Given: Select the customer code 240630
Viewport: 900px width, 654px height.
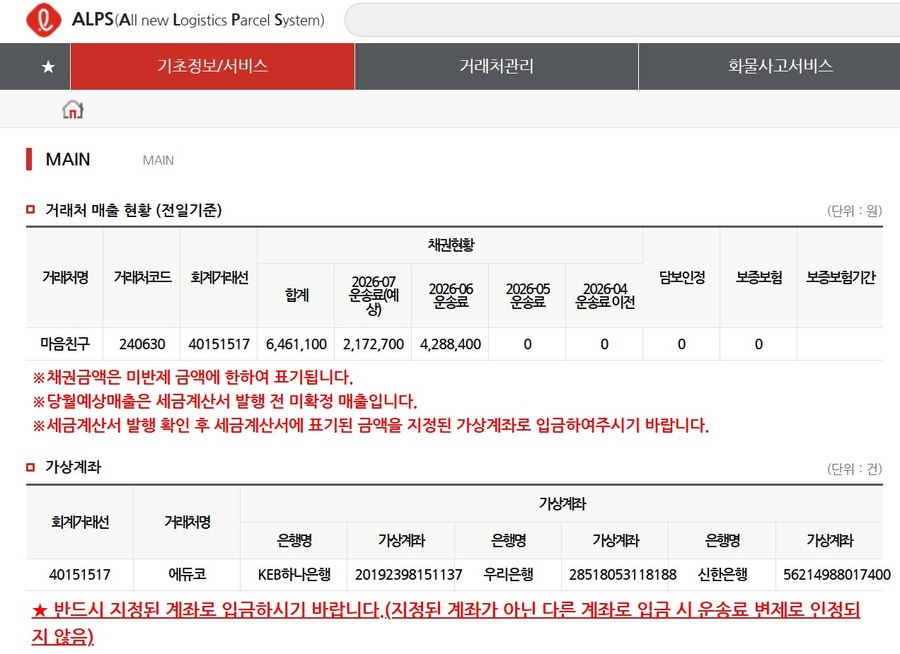Looking at the screenshot, I should pyautogui.click(x=142, y=344).
